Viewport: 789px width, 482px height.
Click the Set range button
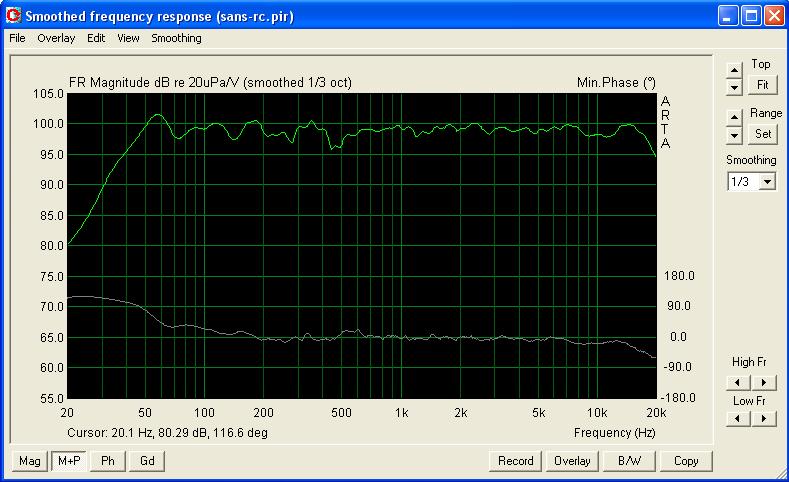pos(762,134)
